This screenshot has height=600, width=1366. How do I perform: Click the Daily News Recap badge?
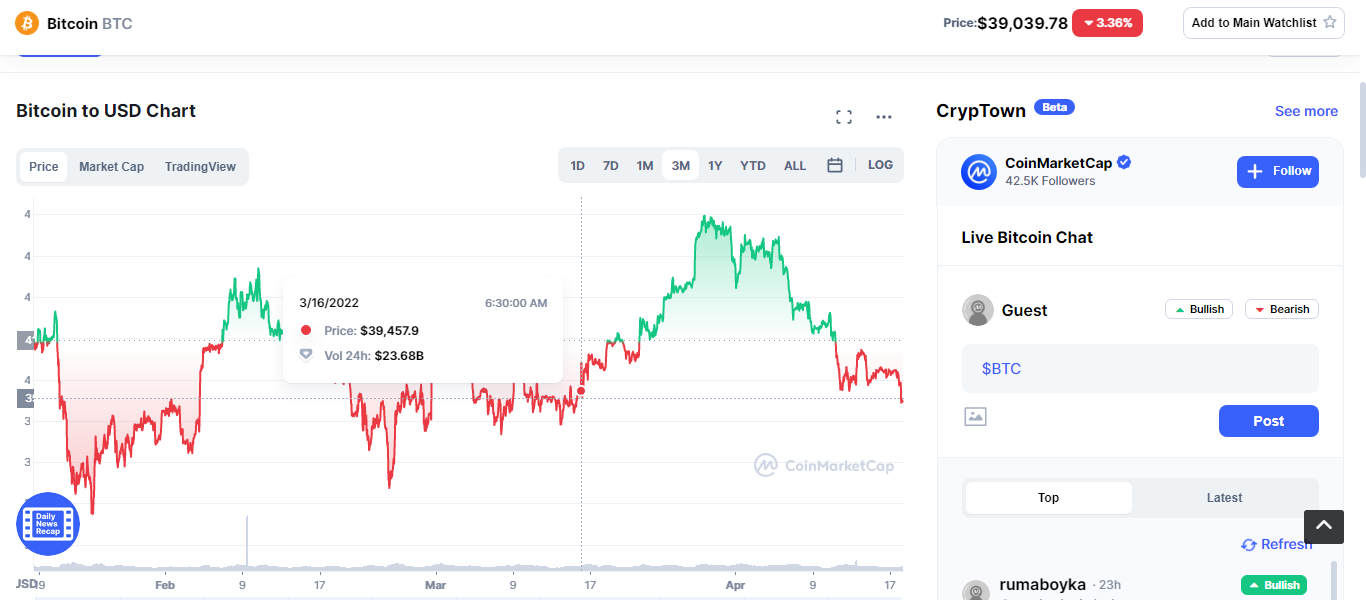48,523
